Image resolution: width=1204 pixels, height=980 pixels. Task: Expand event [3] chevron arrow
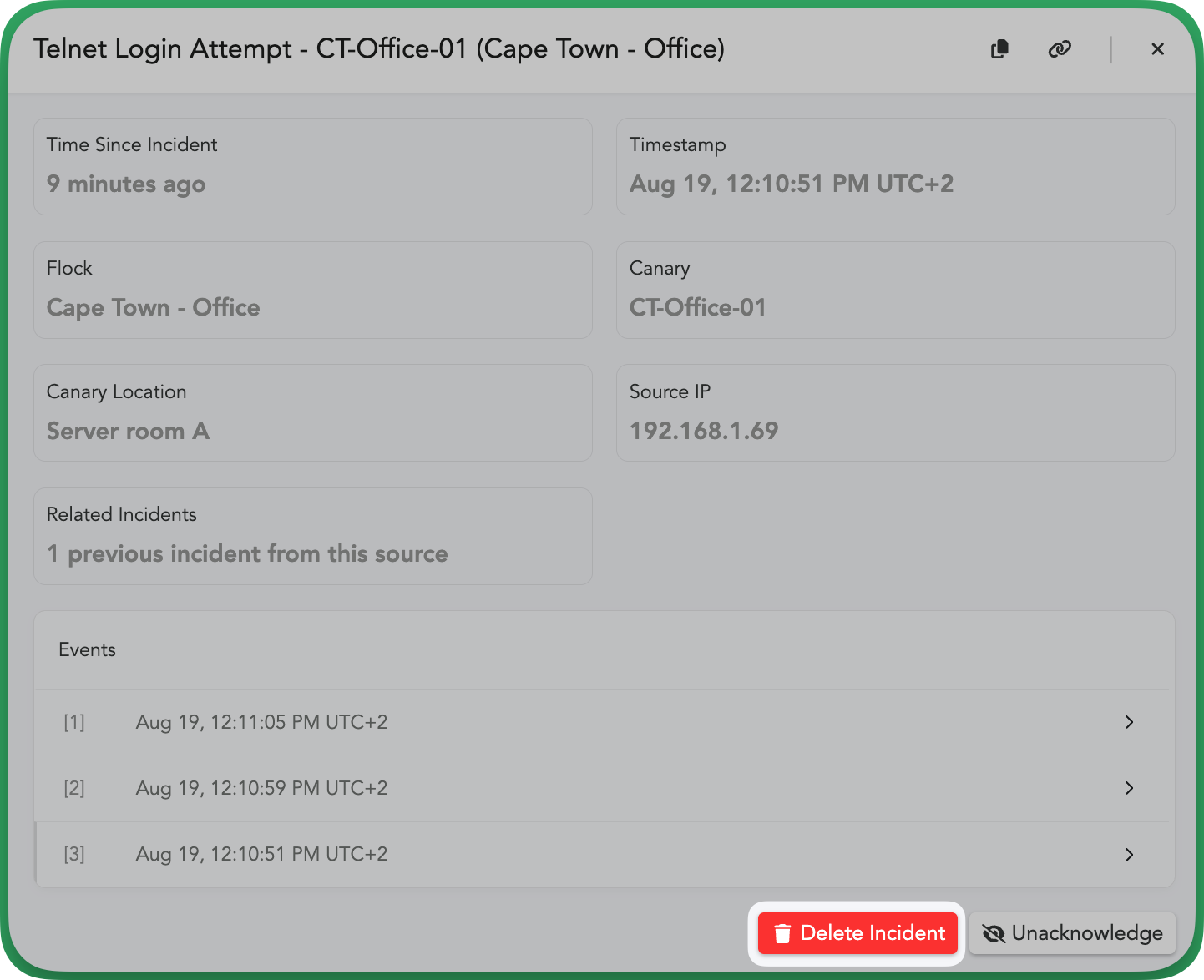coord(1129,854)
